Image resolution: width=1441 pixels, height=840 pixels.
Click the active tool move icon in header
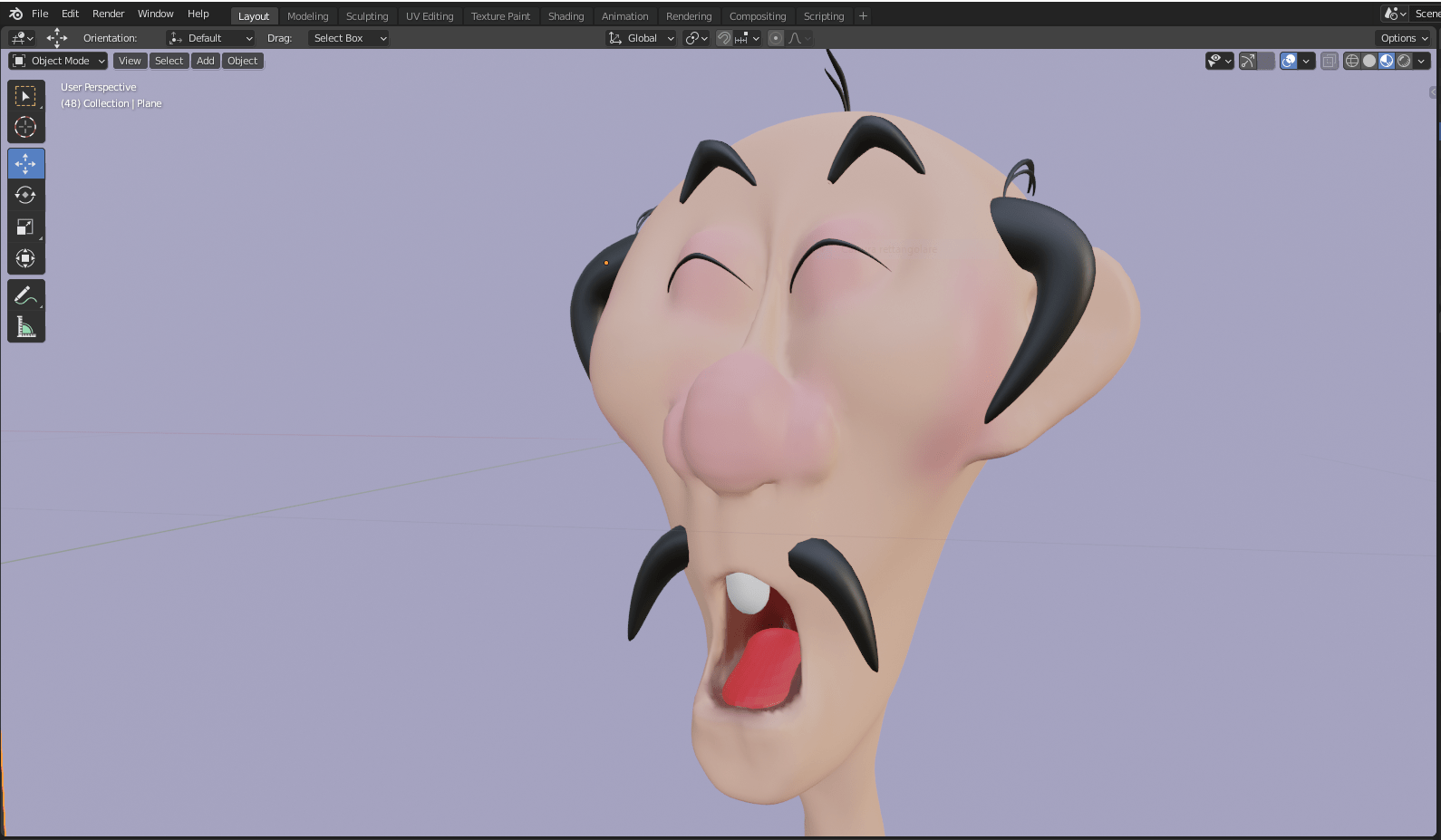[x=56, y=38]
